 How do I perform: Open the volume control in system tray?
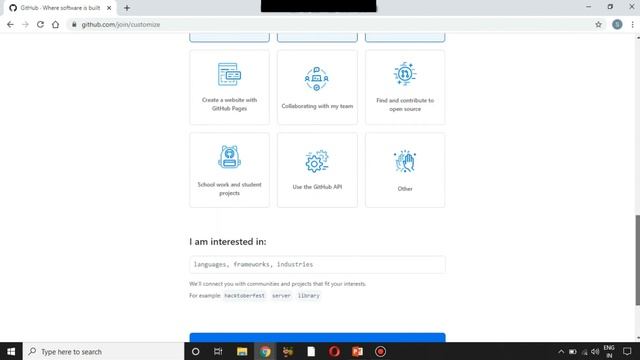point(595,351)
